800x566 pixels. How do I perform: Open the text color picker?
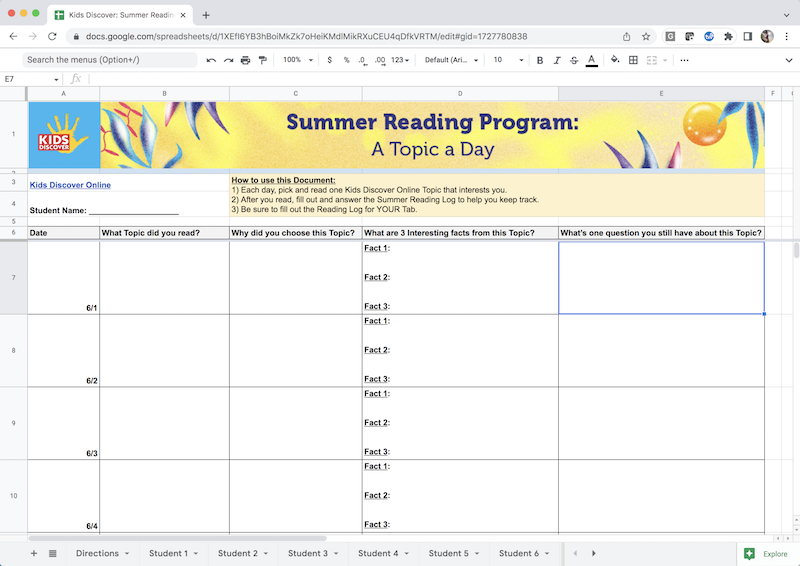click(591, 60)
